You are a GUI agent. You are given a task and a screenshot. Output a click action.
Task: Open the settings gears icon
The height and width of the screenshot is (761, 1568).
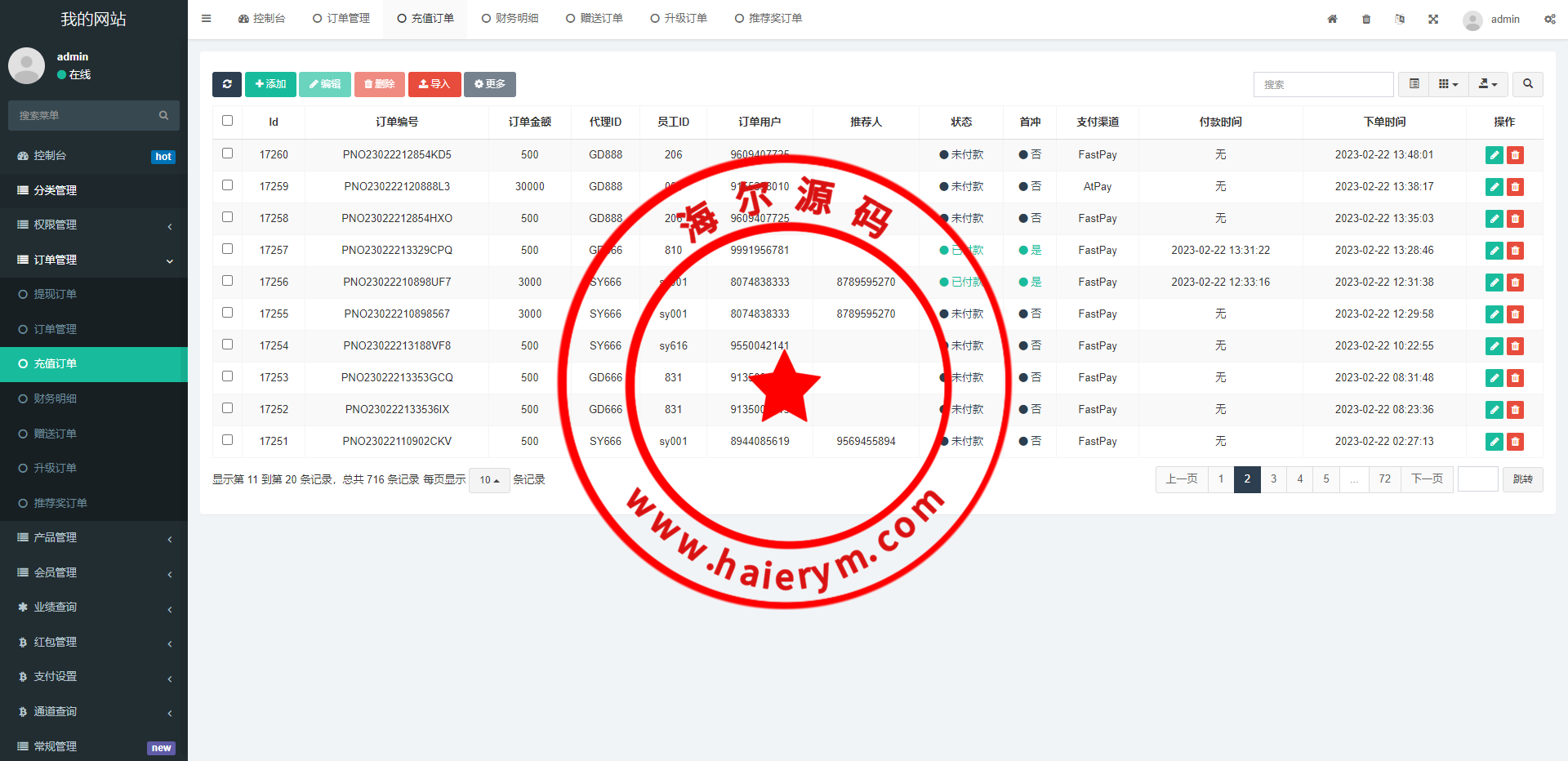click(1549, 19)
